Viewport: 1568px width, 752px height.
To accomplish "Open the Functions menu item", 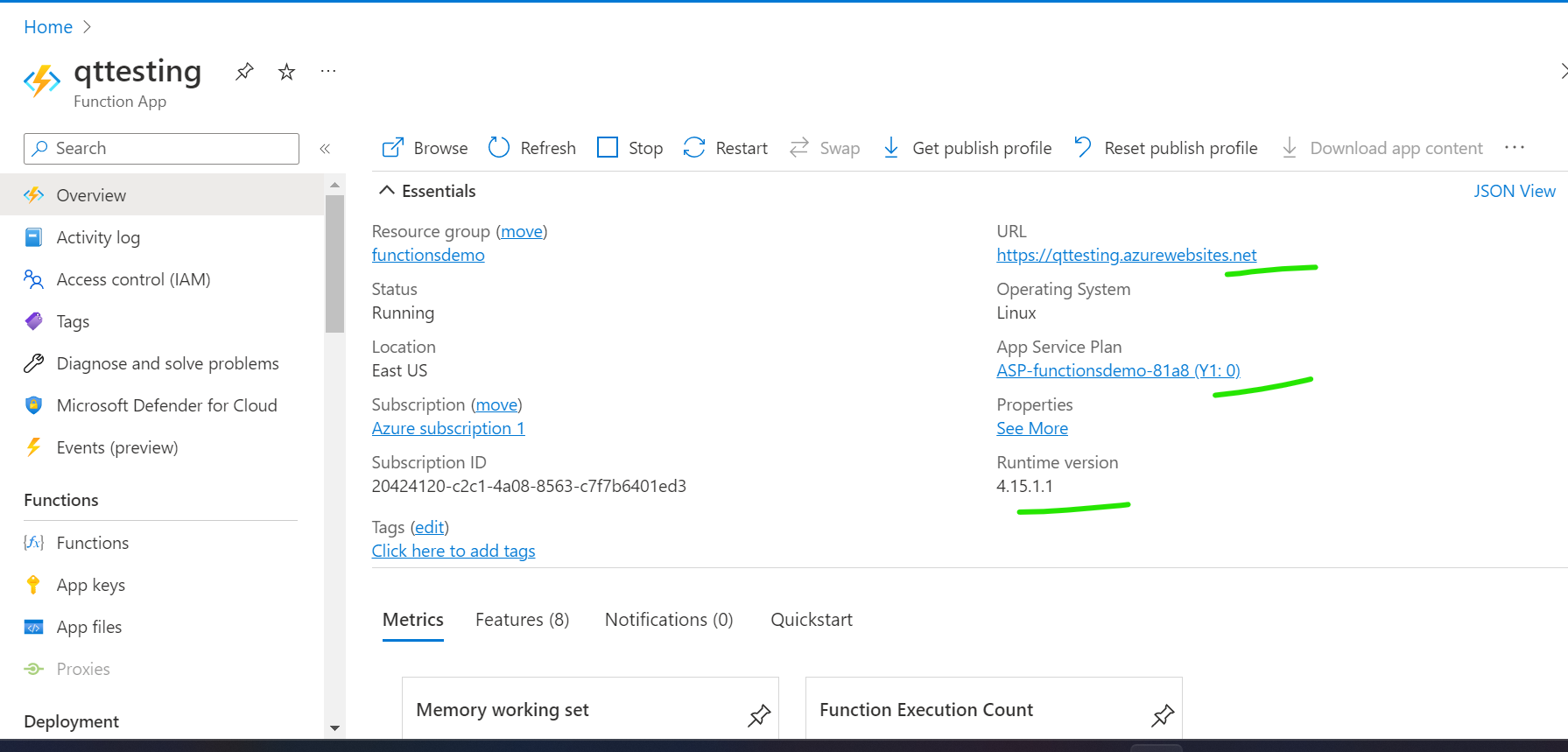I will click(x=162, y=543).
